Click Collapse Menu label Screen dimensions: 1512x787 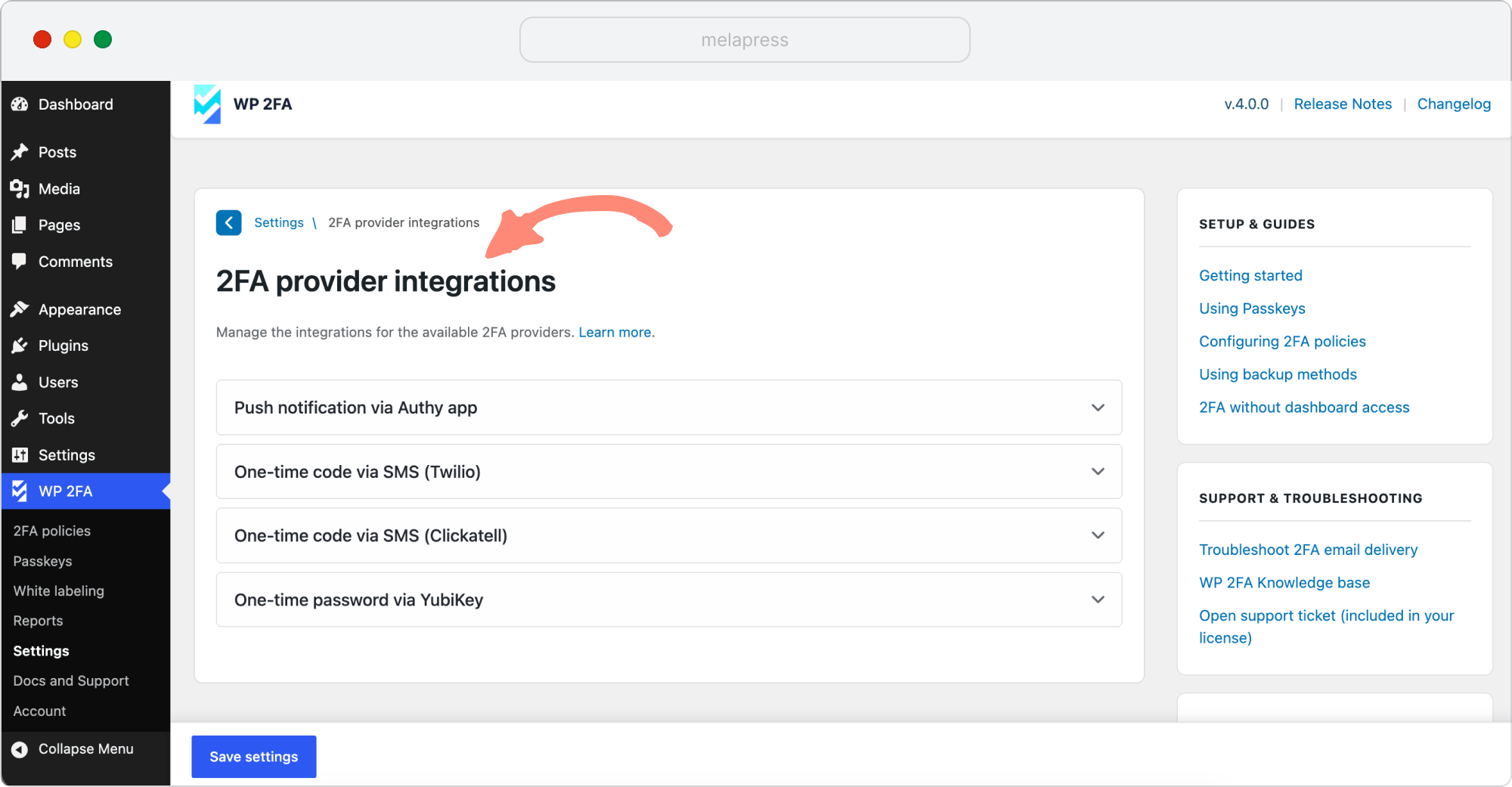[x=86, y=749]
